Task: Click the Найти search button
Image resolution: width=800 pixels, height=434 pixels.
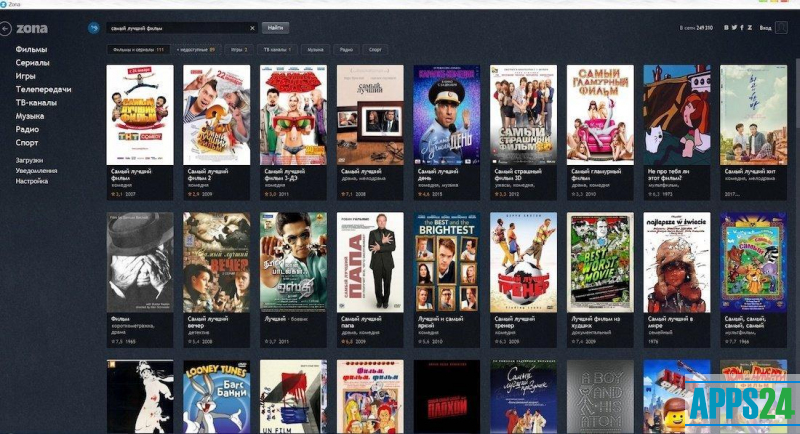Action: coord(276,28)
